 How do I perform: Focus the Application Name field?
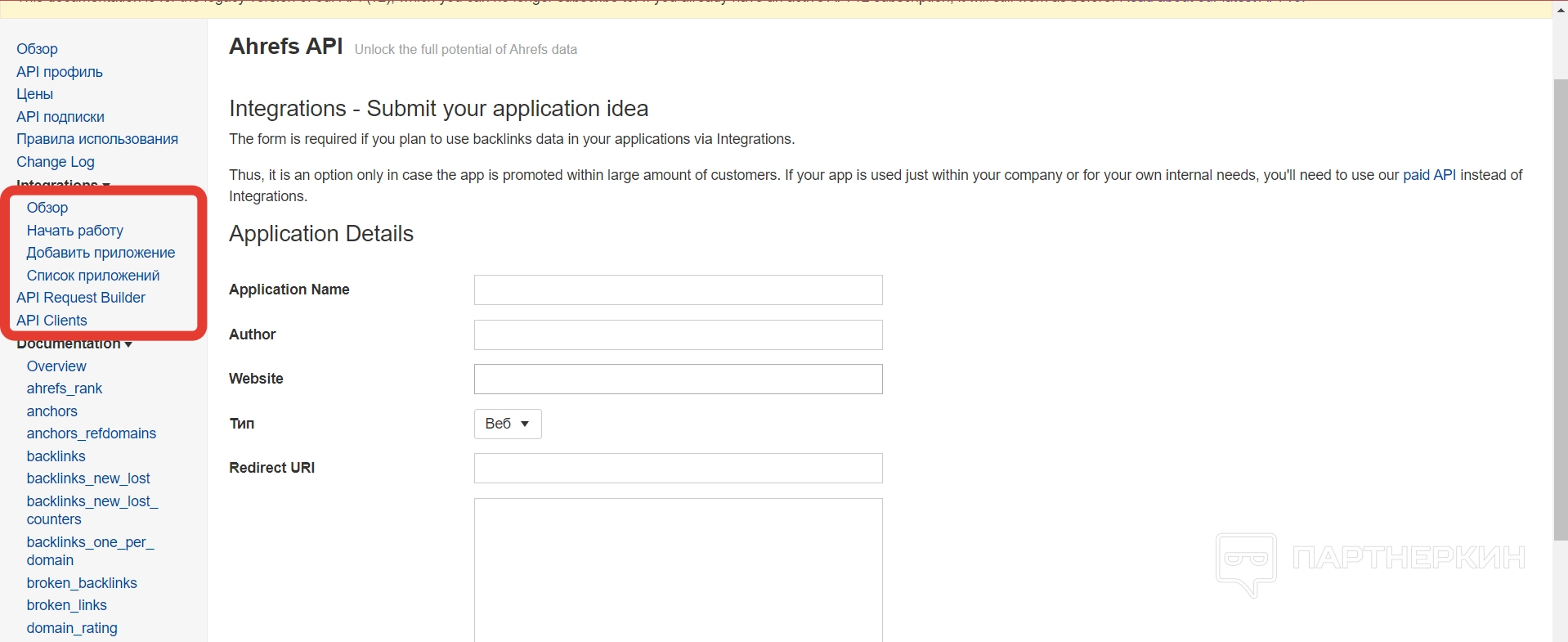click(679, 290)
